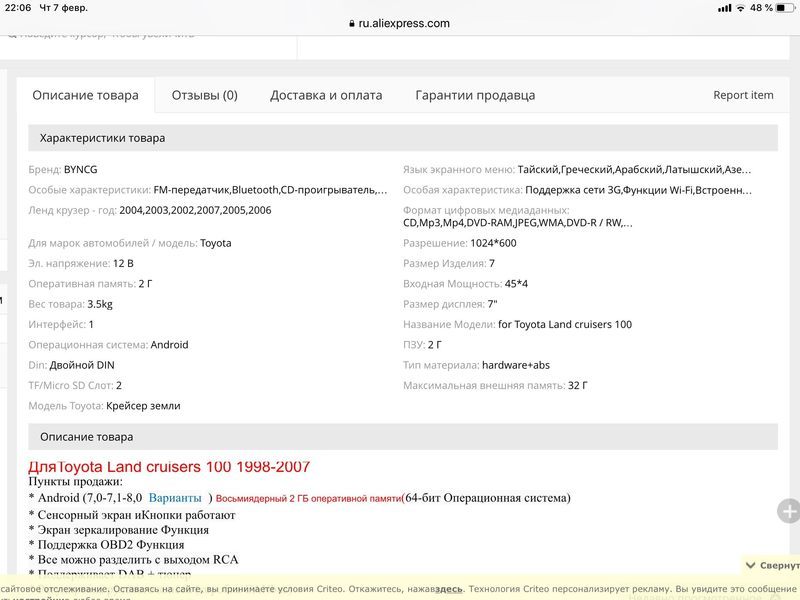Click the red Восьмиядерный 2 ГБ оперативной памяти text
800x600 pixels.
click(309, 498)
